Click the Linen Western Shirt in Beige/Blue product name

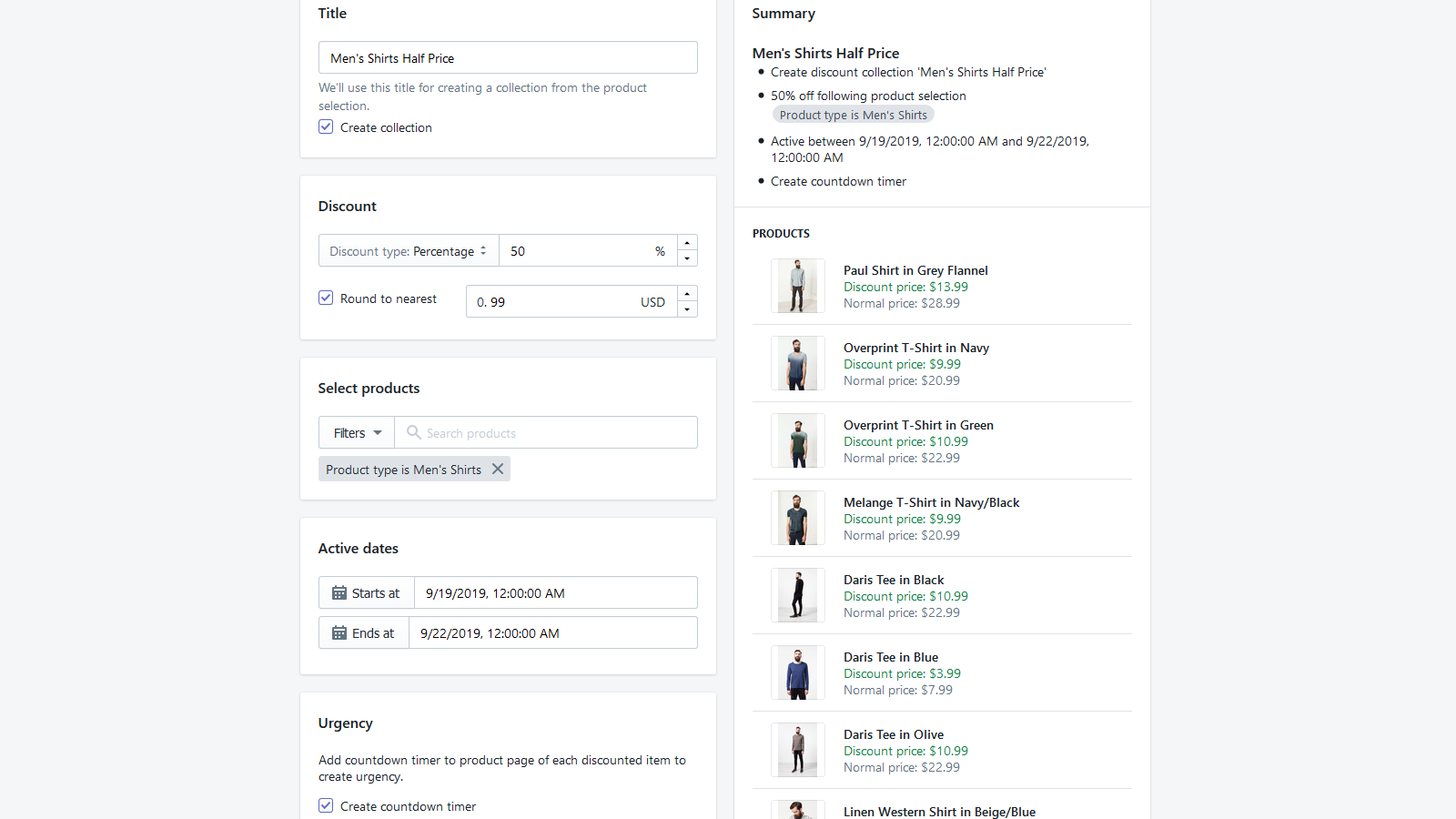tap(939, 811)
